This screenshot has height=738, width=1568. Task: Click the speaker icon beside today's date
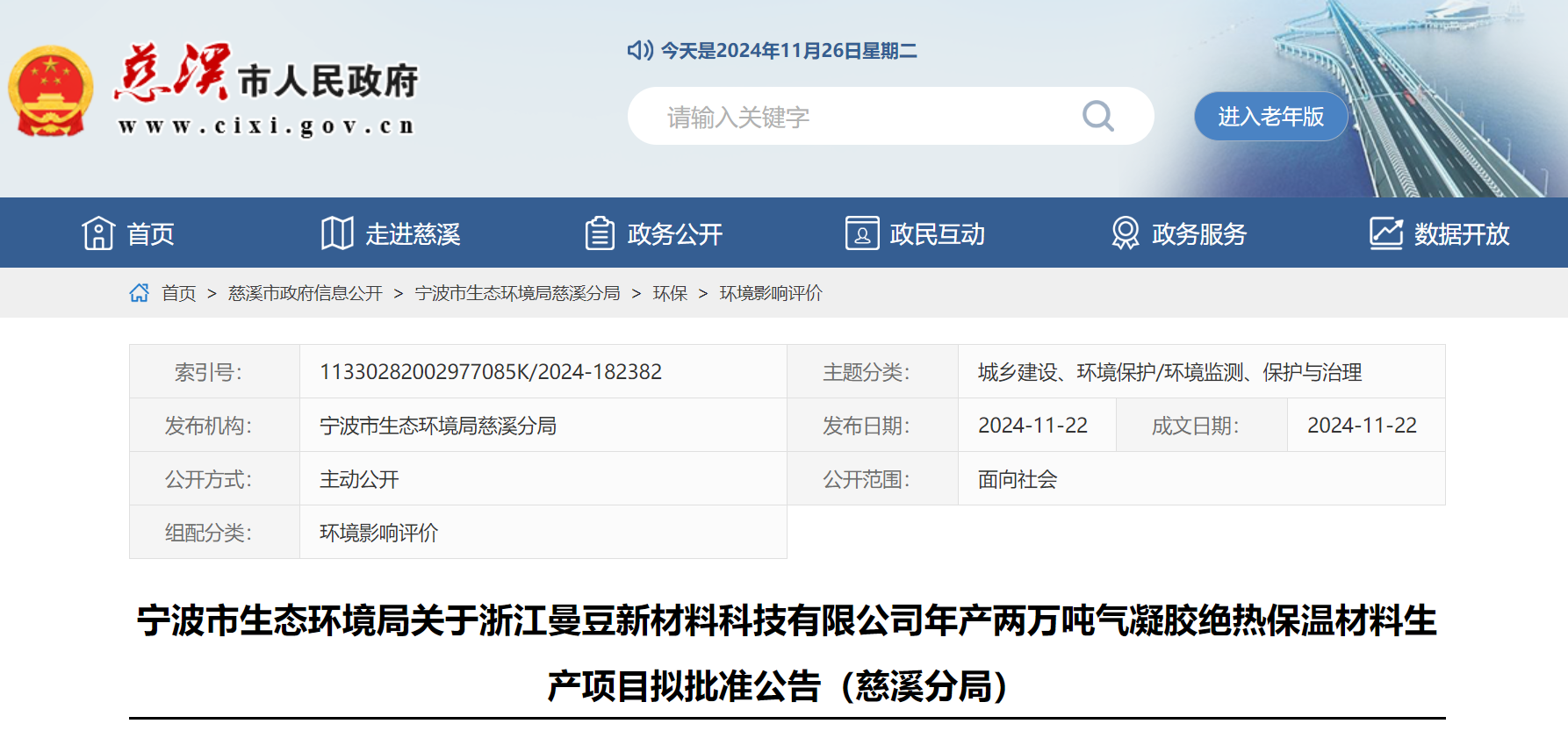pyautogui.click(x=640, y=50)
